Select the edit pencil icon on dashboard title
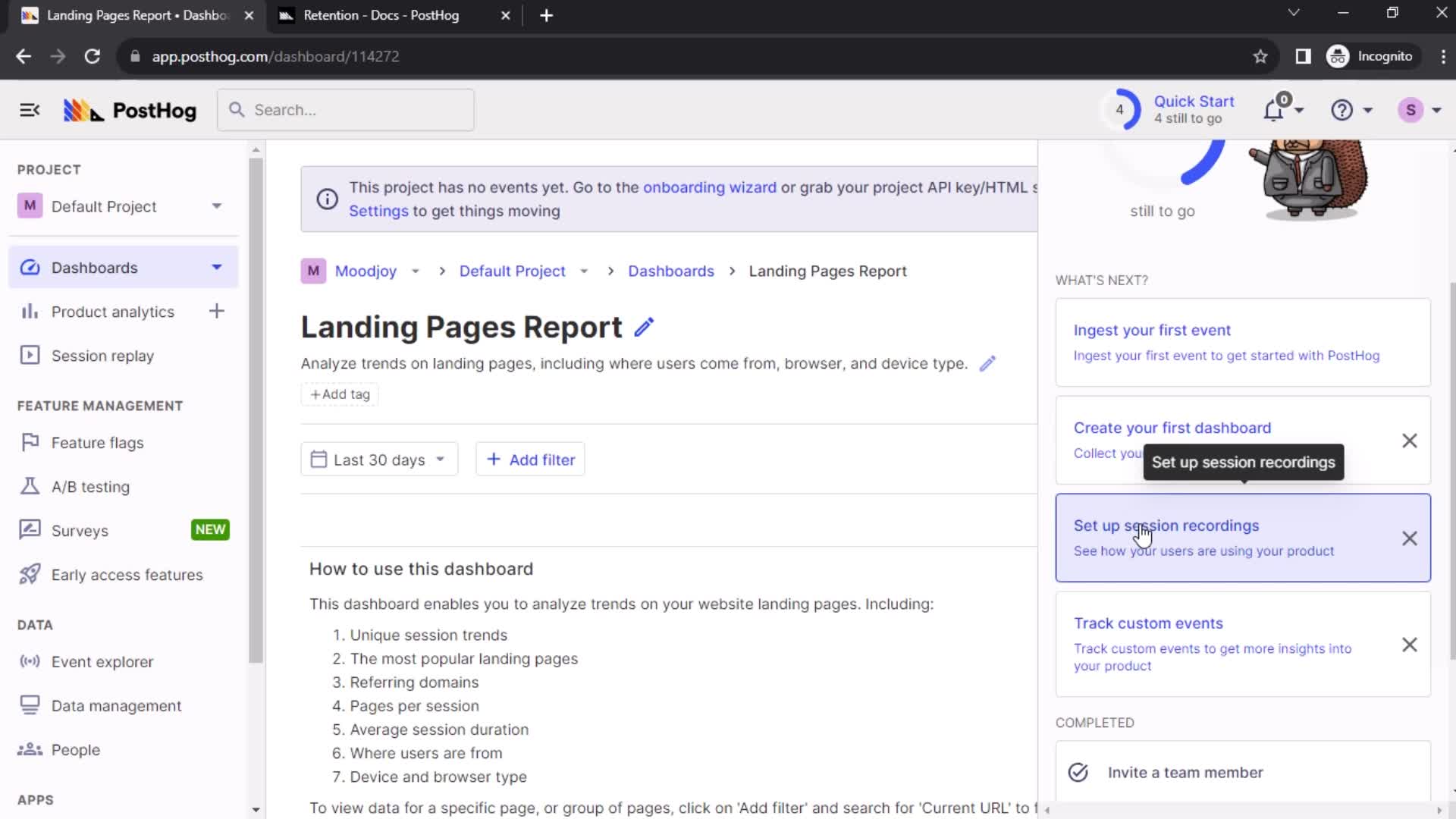The height and width of the screenshot is (819, 1456). [645, 327]
